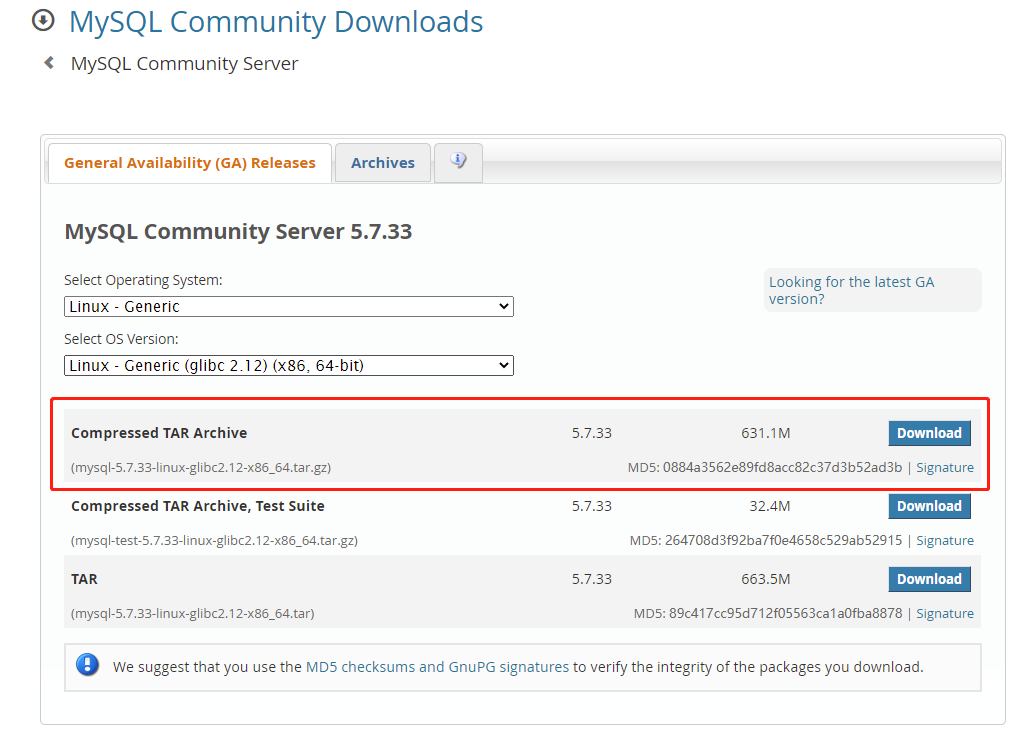1017x737 pixels.
Task: Click the 'Select Operating System:' label
Action: click(x=143, y=280)
